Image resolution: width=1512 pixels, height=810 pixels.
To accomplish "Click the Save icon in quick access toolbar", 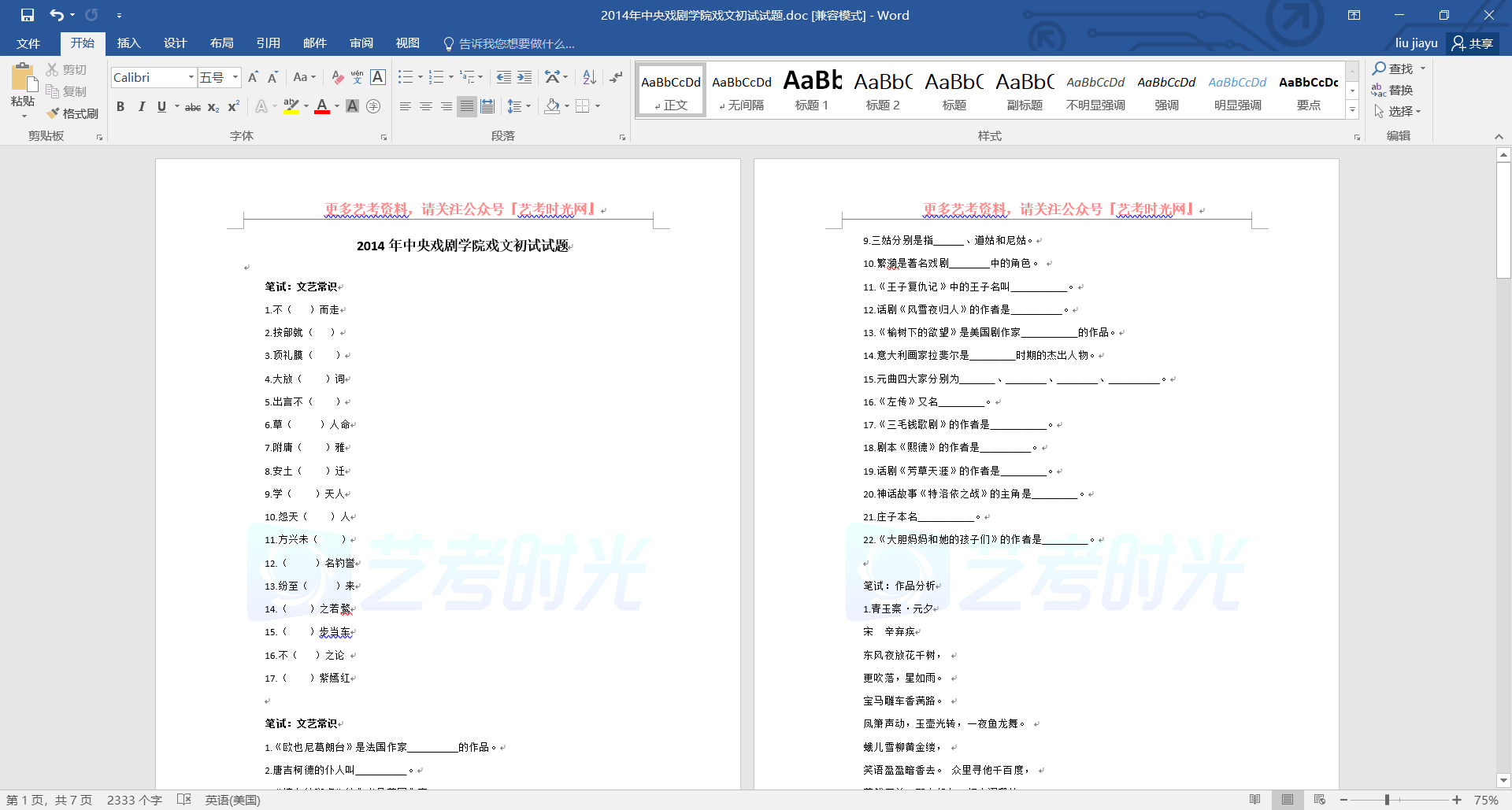I will coord(28,15).
